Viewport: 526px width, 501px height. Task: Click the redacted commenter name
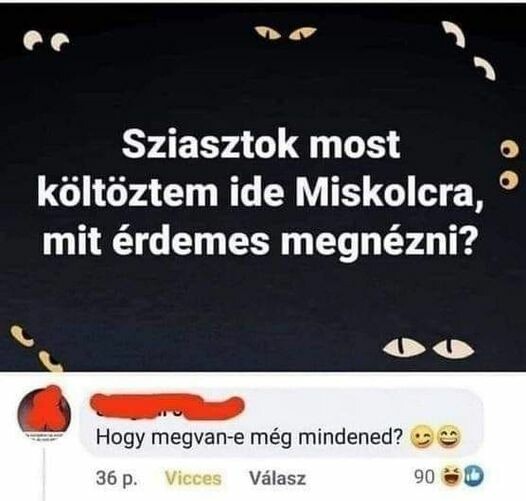pos(167,405)
